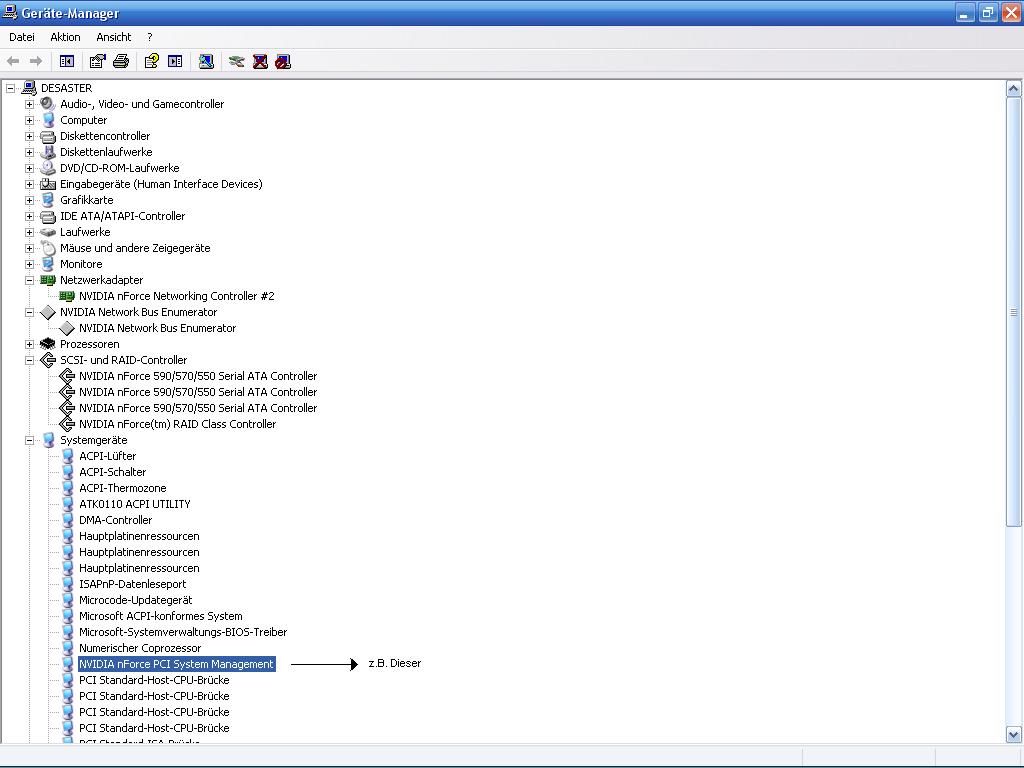Click the Print toolbar icon
This screenshot has height=768, width=1024.
(121, 61)
